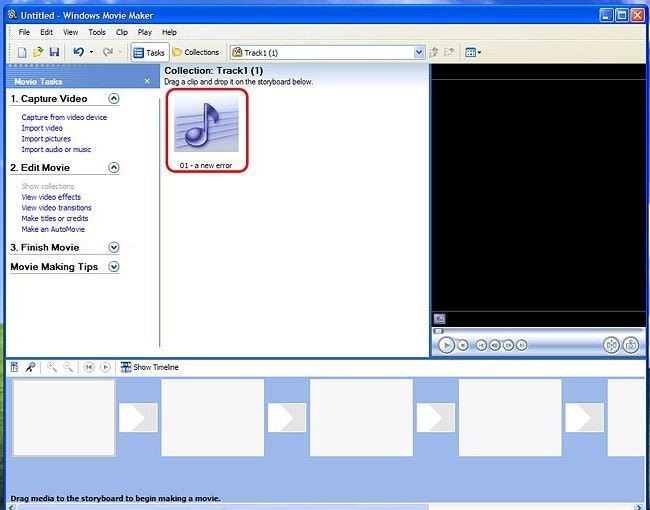Viewport: 650px width, 510px height.
Task: Click the New Collection Folder icon
Action: coord(449,52)
